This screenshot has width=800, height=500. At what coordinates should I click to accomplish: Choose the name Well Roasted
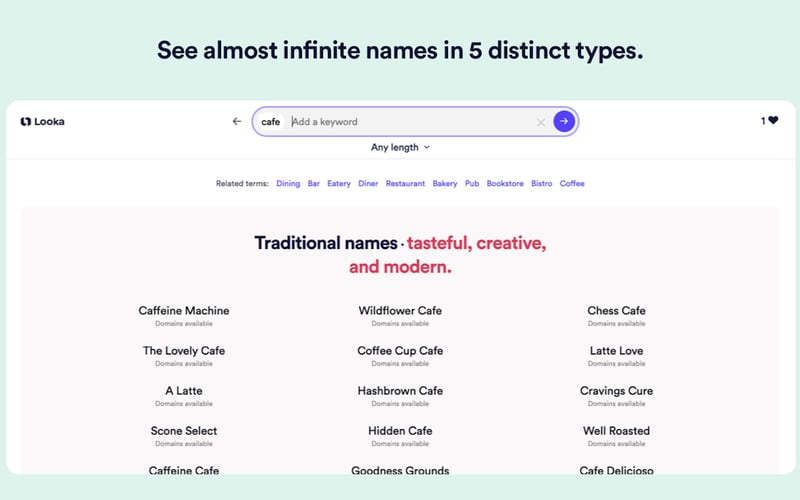(x=616, y=431)
